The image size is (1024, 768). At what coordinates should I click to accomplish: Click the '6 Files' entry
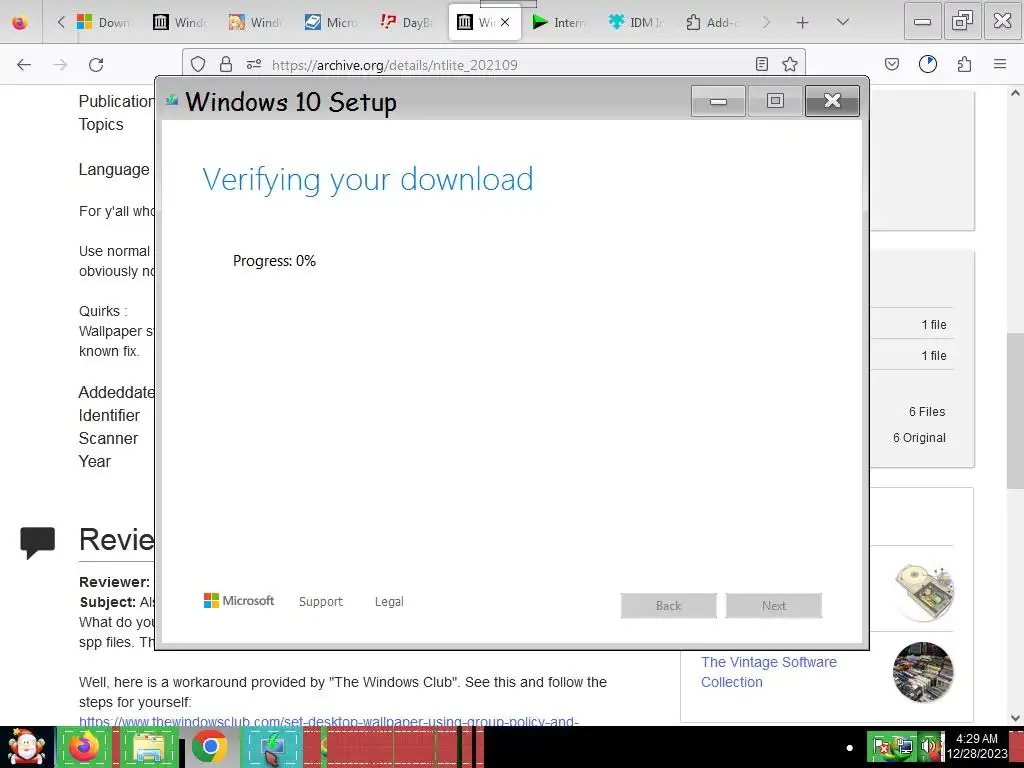[x=927, y=412]
